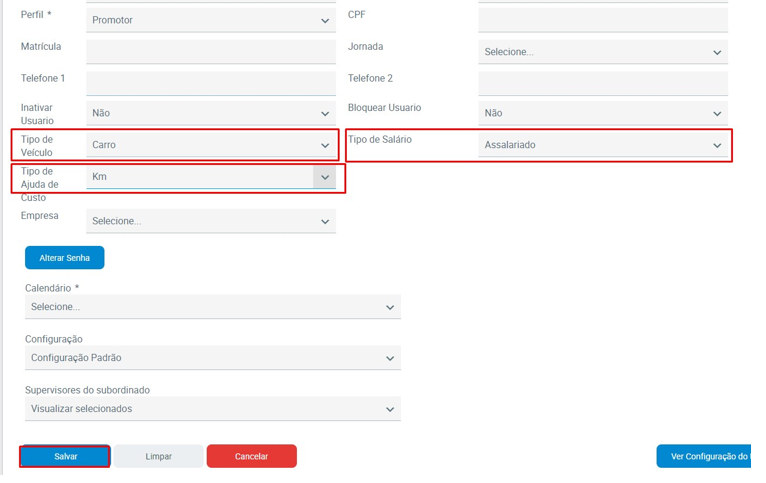Expand the Jornada dropdown
This screenshot has height=483, width=766.
click(602, 52)
